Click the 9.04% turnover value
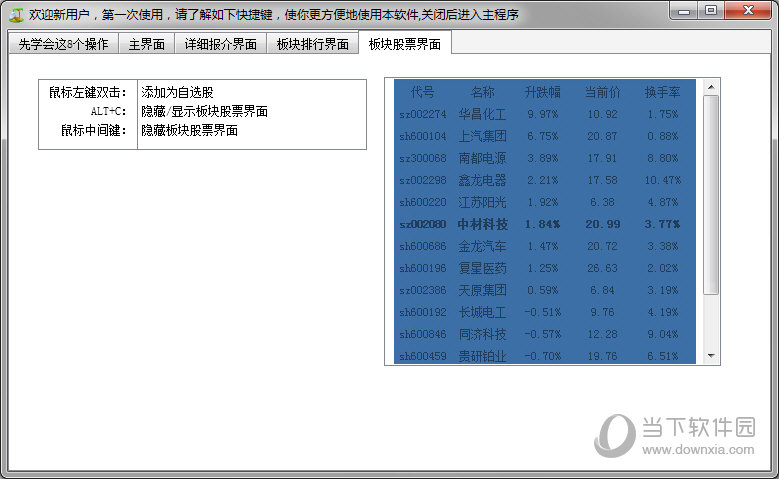 (x=662, y=334)
